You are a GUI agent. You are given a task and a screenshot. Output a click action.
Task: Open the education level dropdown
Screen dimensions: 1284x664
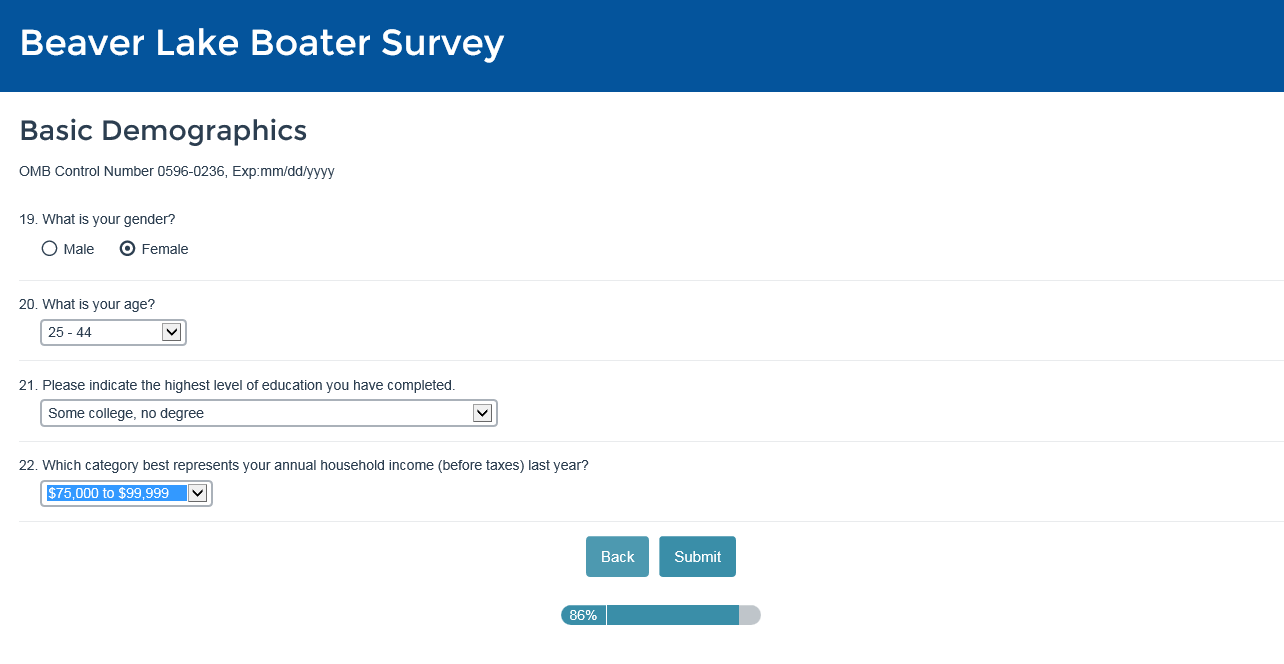tap(258, 413)
